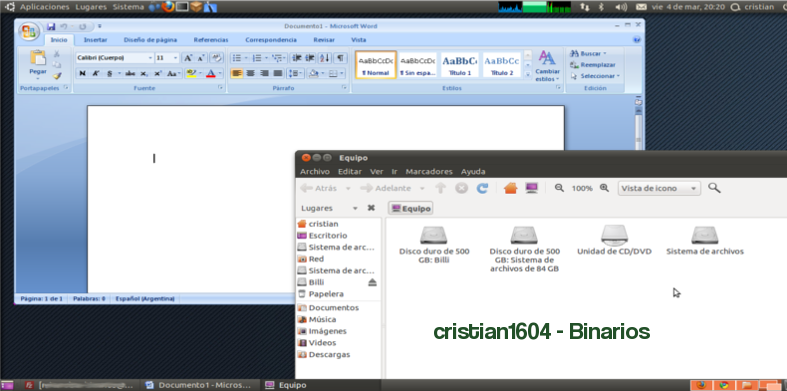
Task: Toggle show paragraph marks (¶)
Action: coord(340,58)
